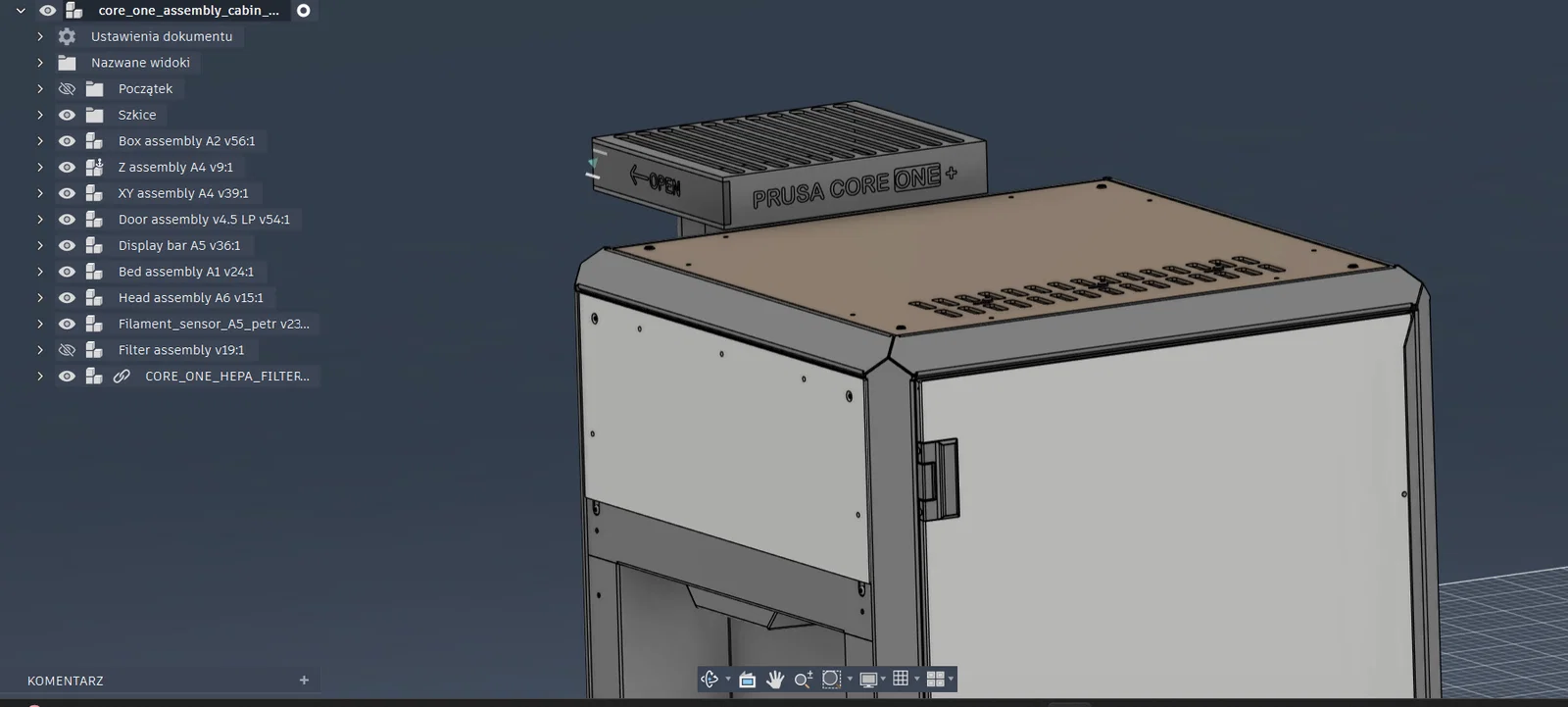Hide the Z assembly A4 component
Image resolution: width=1568 pixels, height=707 pixels.
[67, 168]
